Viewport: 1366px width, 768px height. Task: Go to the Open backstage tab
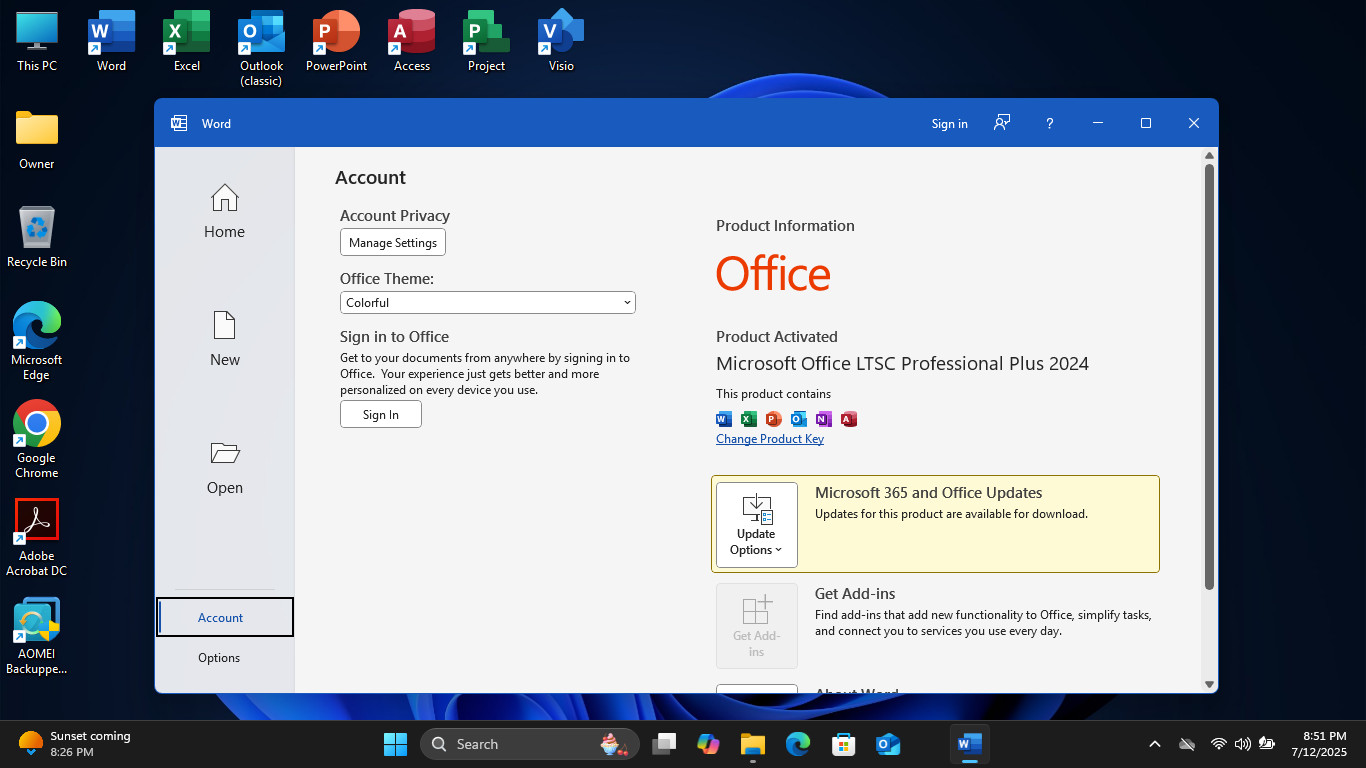[x=224, y=467]
